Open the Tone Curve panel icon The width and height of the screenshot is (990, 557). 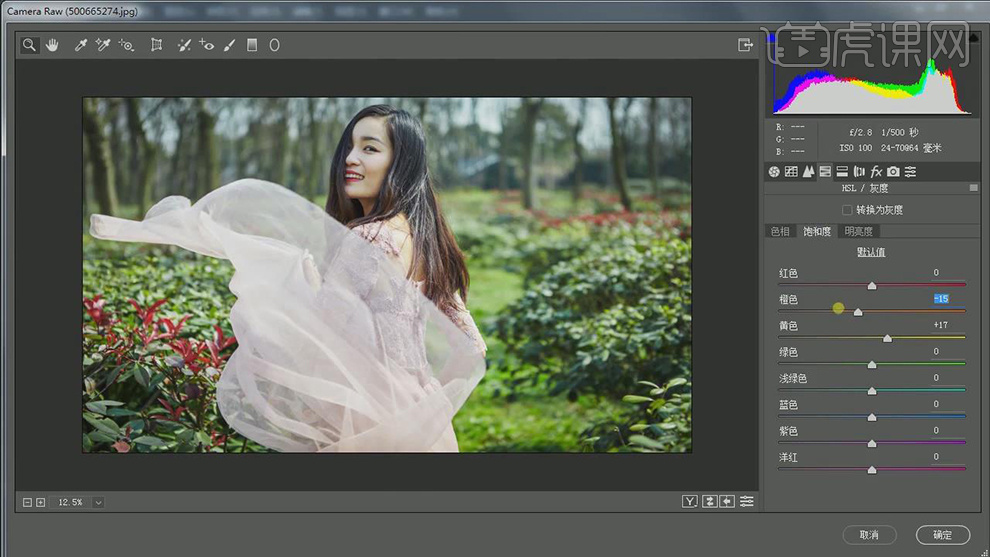(791, 172)
